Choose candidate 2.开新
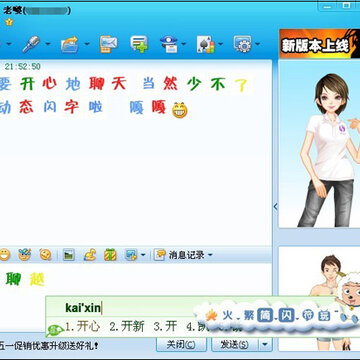 [127, 327]
